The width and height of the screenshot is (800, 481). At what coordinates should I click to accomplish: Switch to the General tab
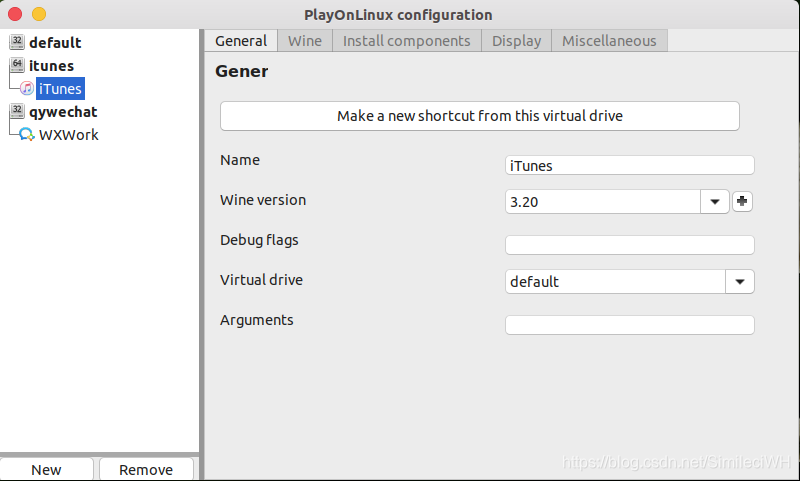[241, 41]
